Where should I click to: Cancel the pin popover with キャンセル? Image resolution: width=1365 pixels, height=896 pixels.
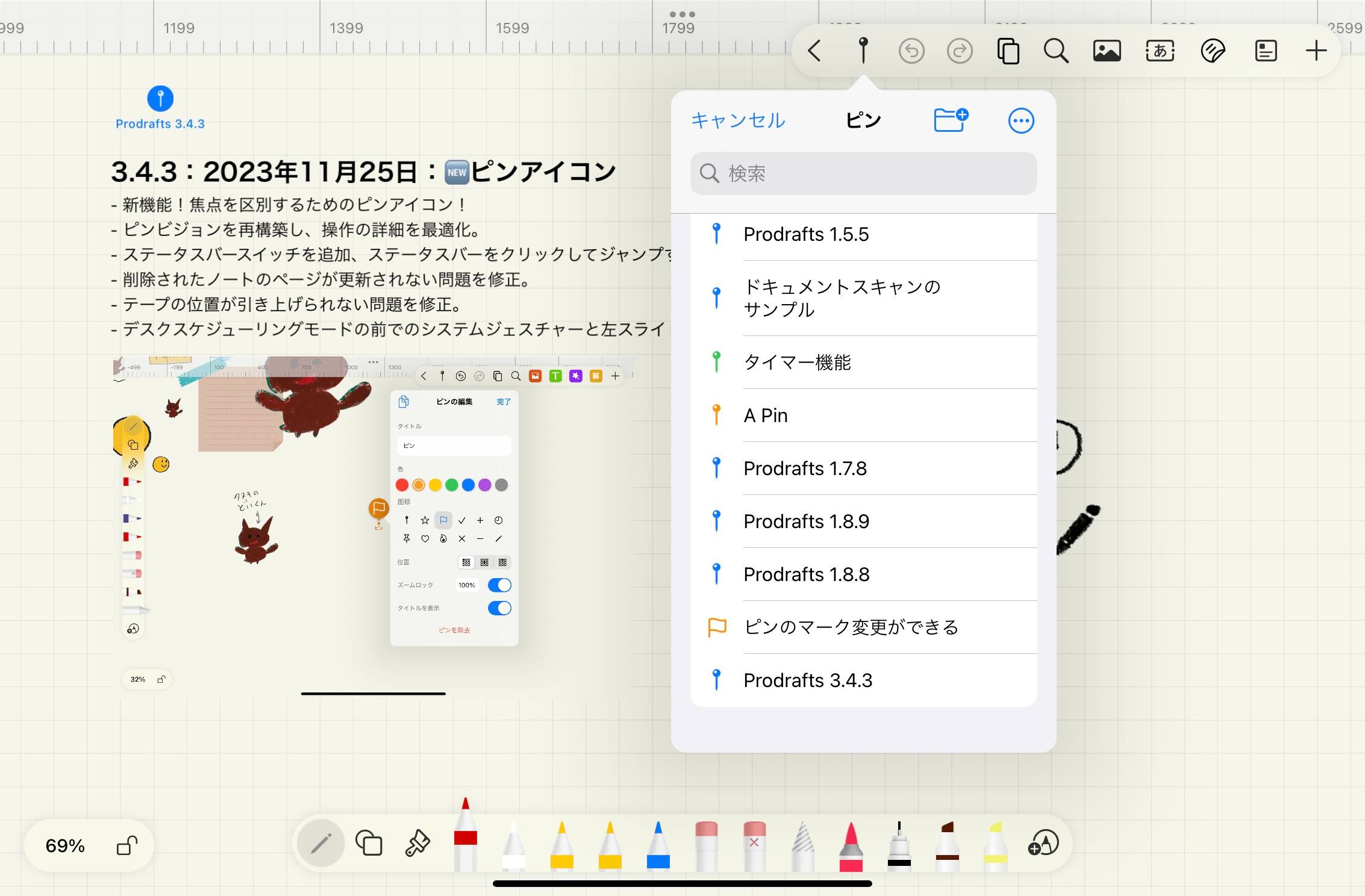pyautogui.click(x=738, y=120)
